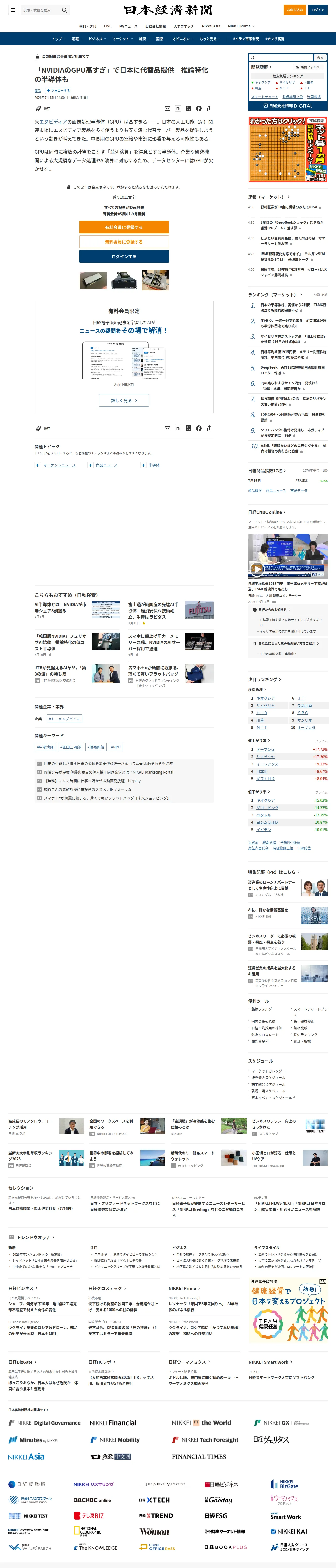Viewport: 336px width, 1568px height.
Task: Click the navy ログインする button
Action: click(124, 257)
